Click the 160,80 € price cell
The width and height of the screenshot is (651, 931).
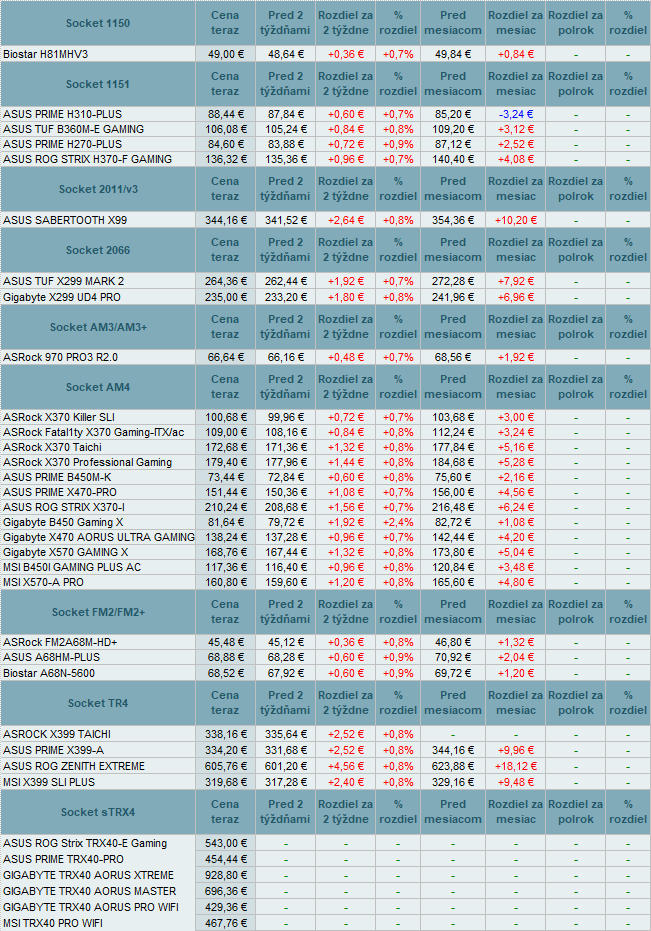tap(225, 582)
